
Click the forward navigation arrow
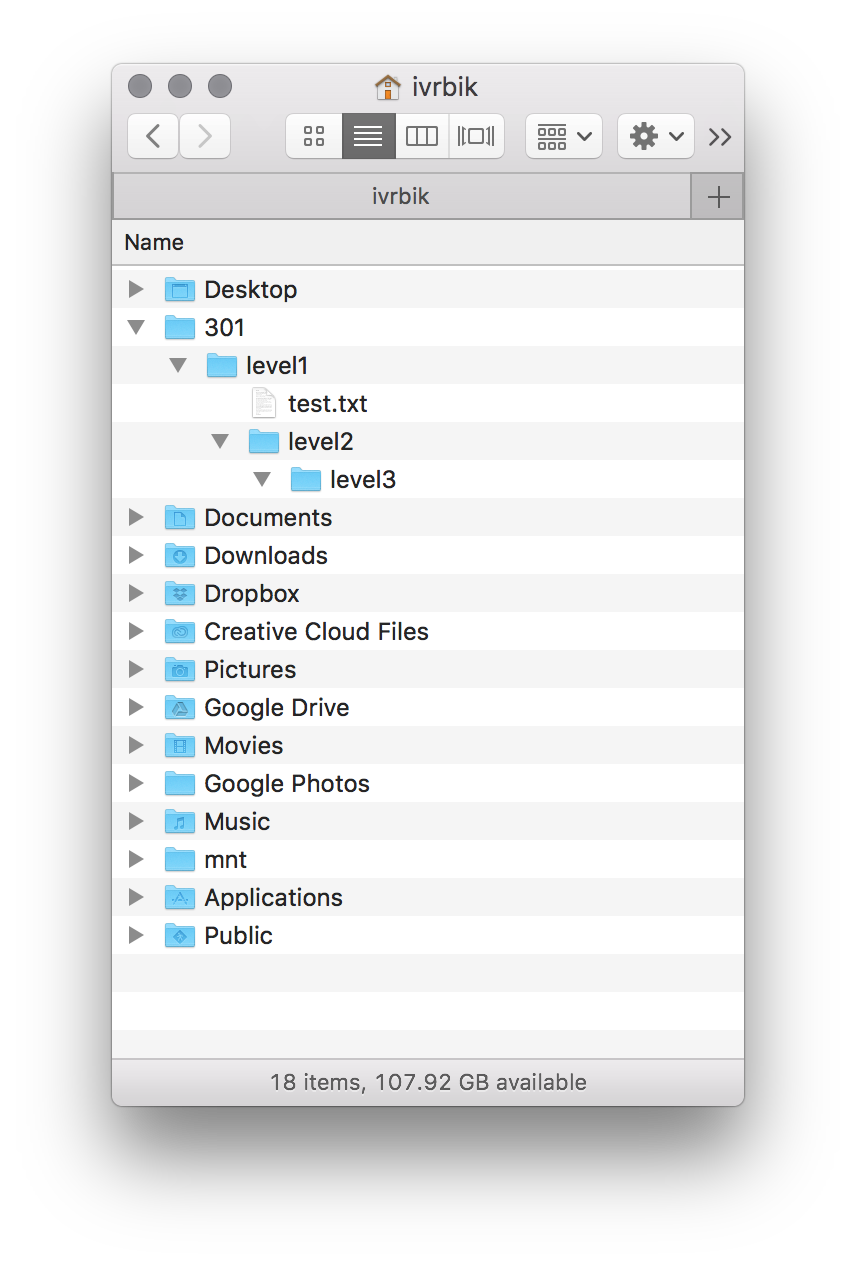point(205,136)
